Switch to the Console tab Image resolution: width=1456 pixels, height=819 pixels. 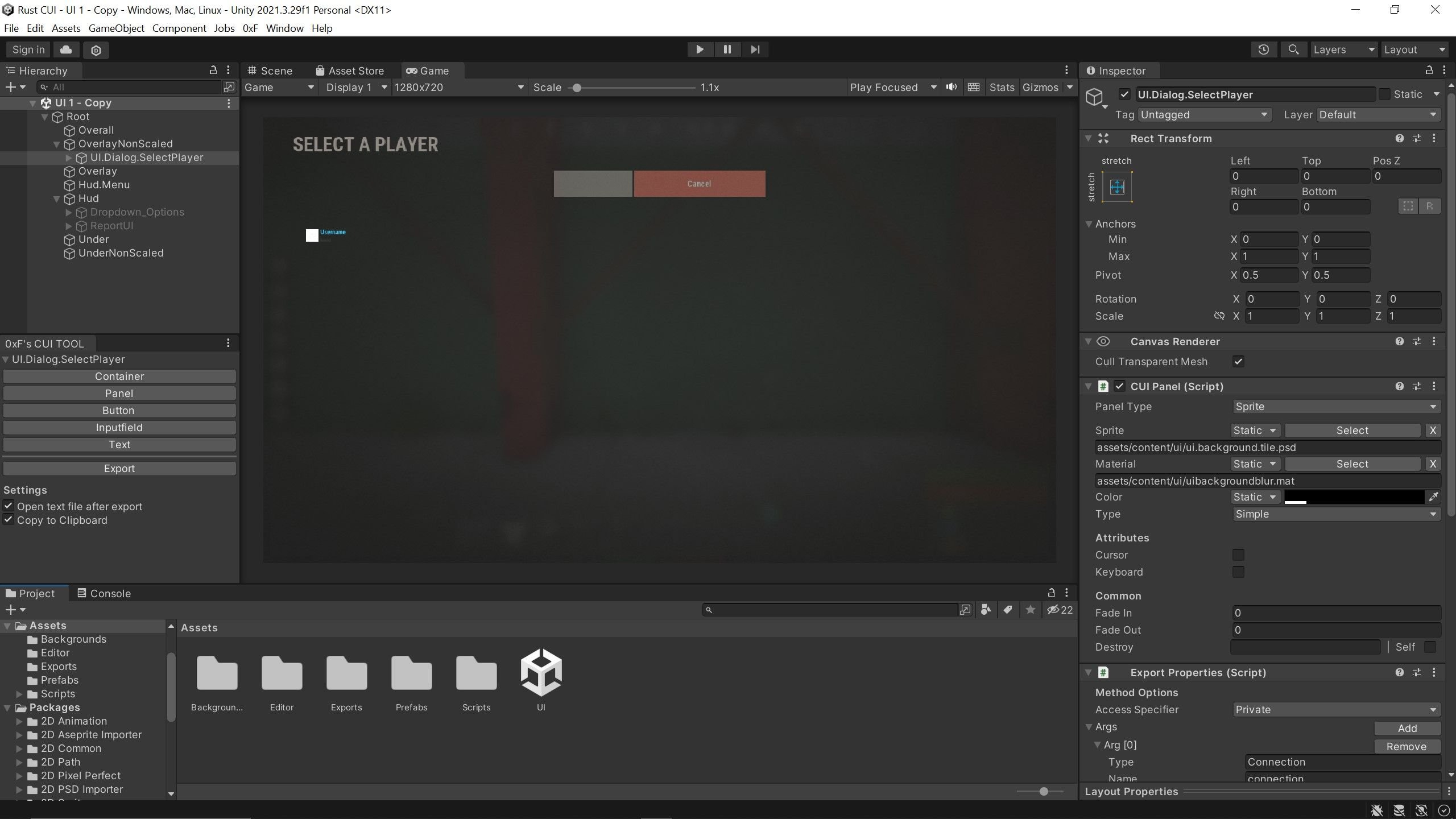pos(104,593)
